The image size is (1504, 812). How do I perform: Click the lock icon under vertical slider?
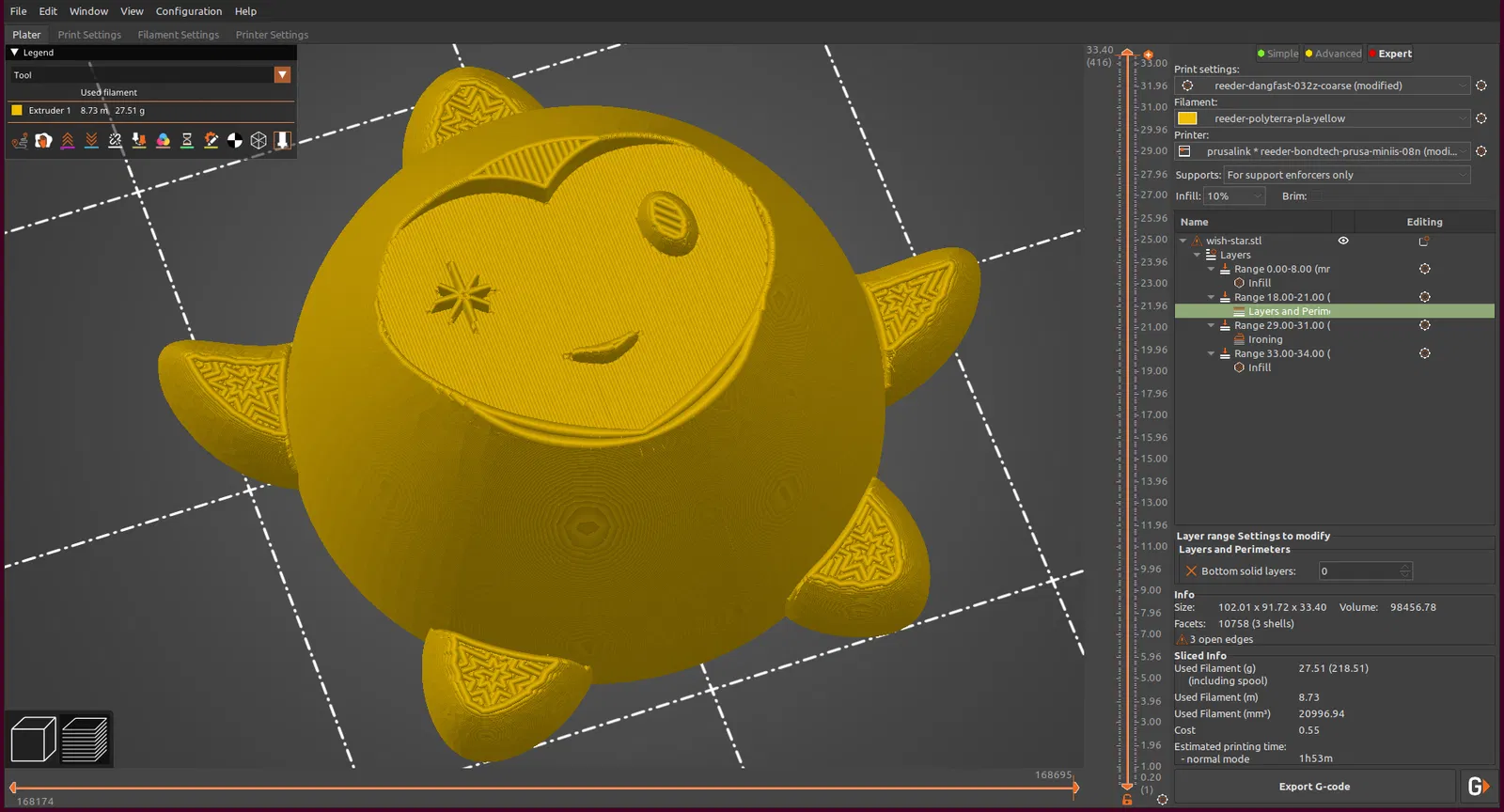(1127, 800)
